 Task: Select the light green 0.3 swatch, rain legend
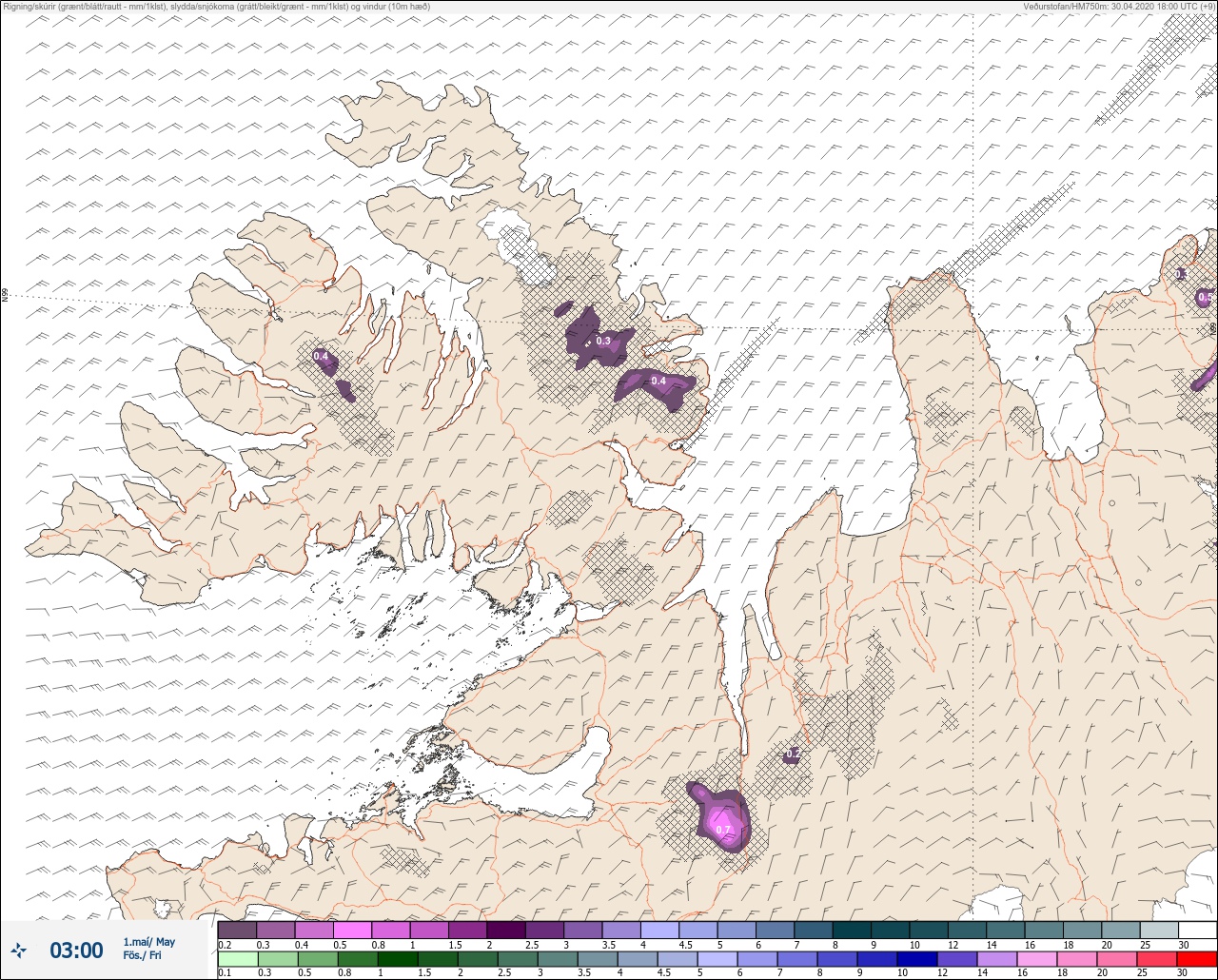pyautogui.click(x=276, y=958)
